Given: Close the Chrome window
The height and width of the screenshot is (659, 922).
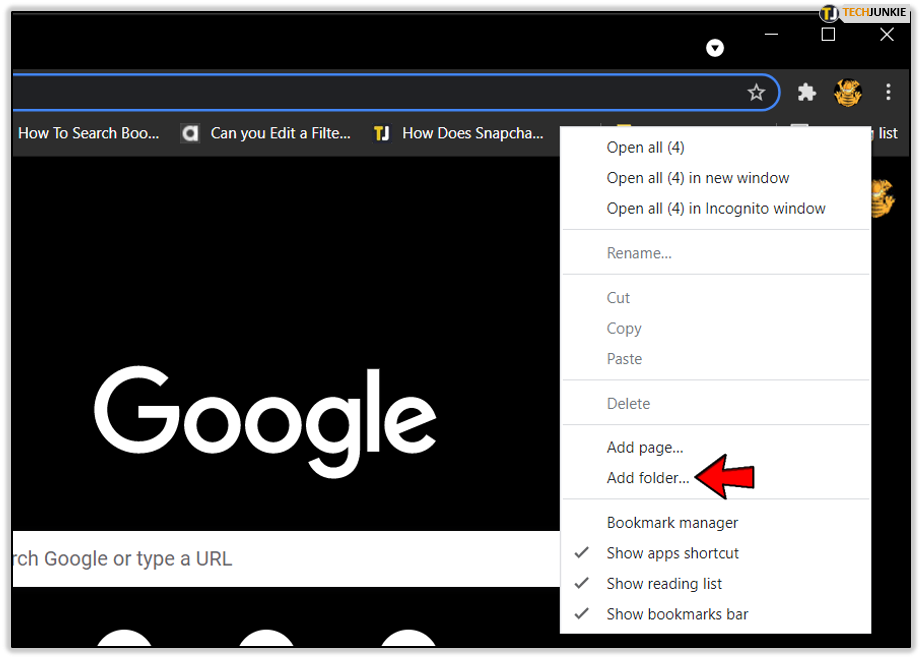Looking at the screenshot, I should 887,35.
